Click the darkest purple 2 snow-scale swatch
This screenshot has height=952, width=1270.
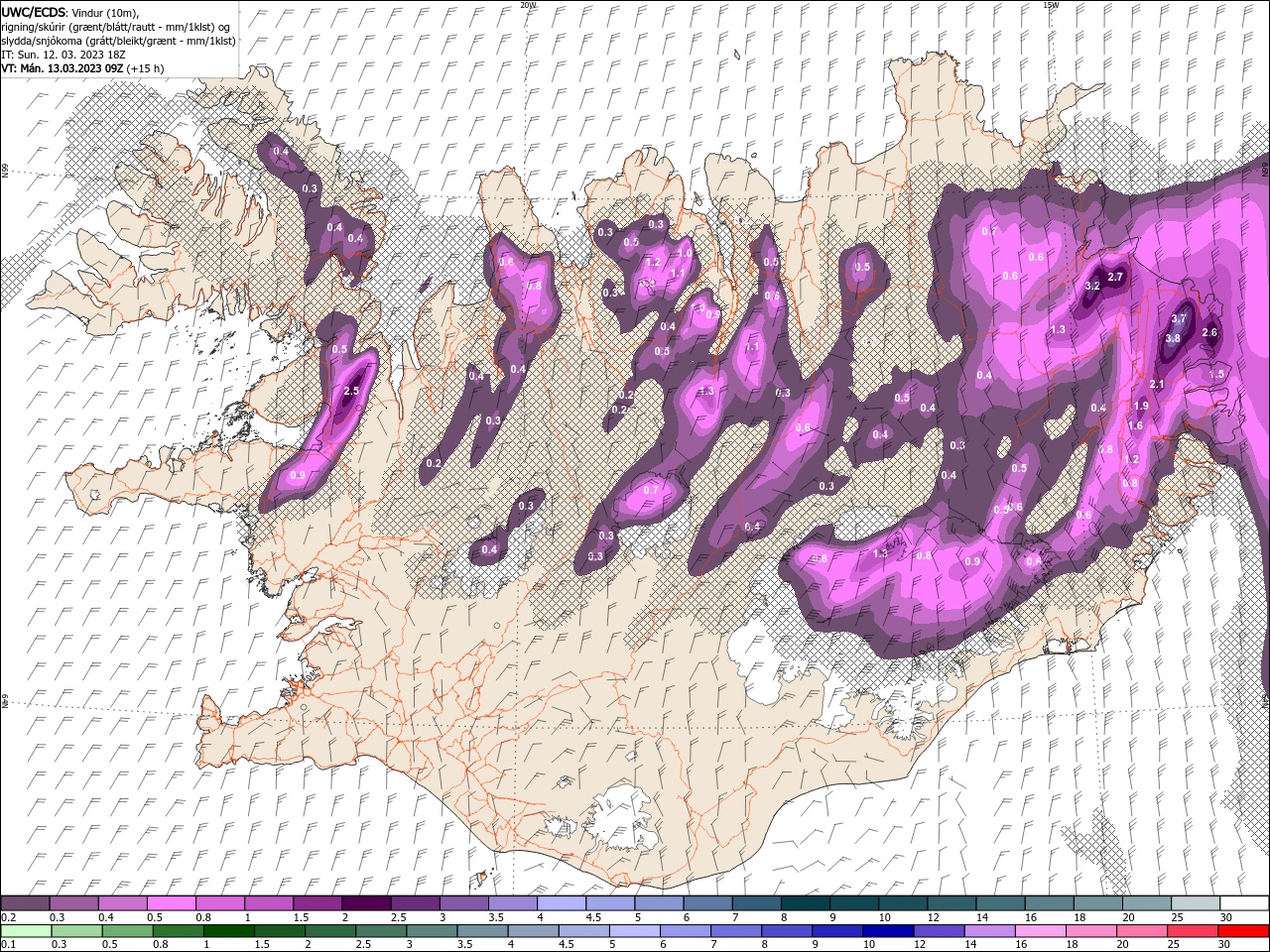point(366,903)
